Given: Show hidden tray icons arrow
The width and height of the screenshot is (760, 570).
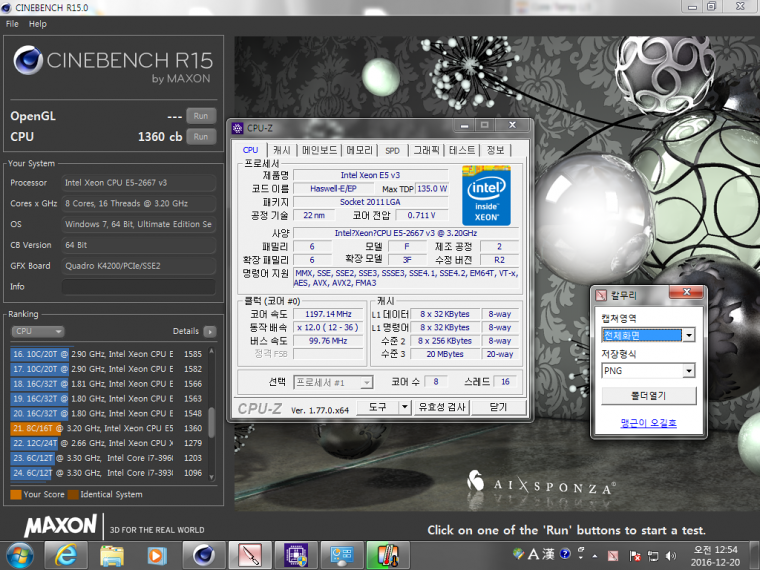Looking at the screenshot, I should pos(595,556).
